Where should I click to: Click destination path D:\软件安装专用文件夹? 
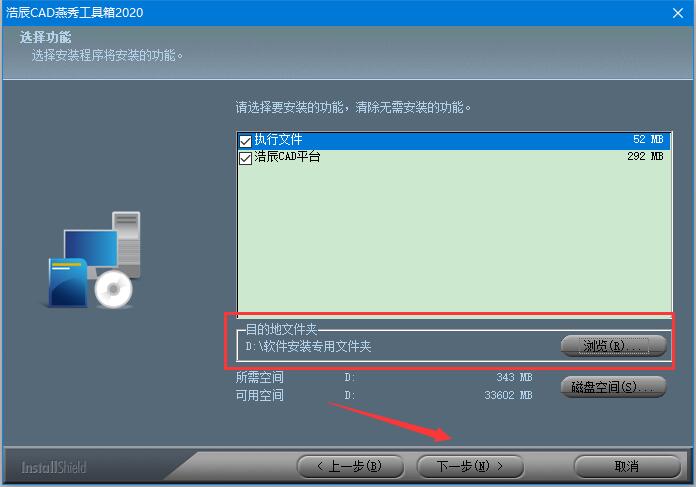pyautogui.click(x=308, y=346)
